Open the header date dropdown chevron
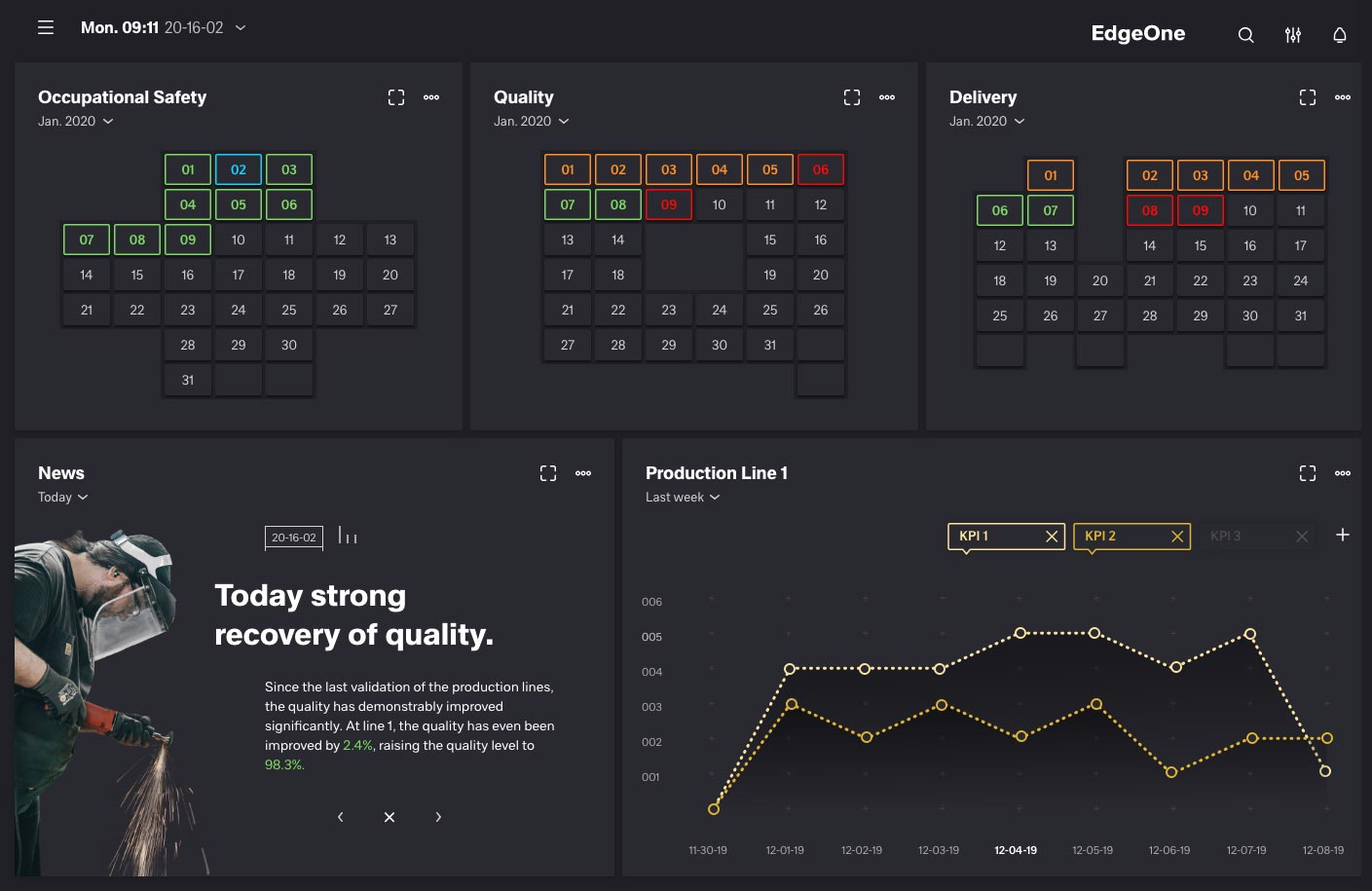 241,28
